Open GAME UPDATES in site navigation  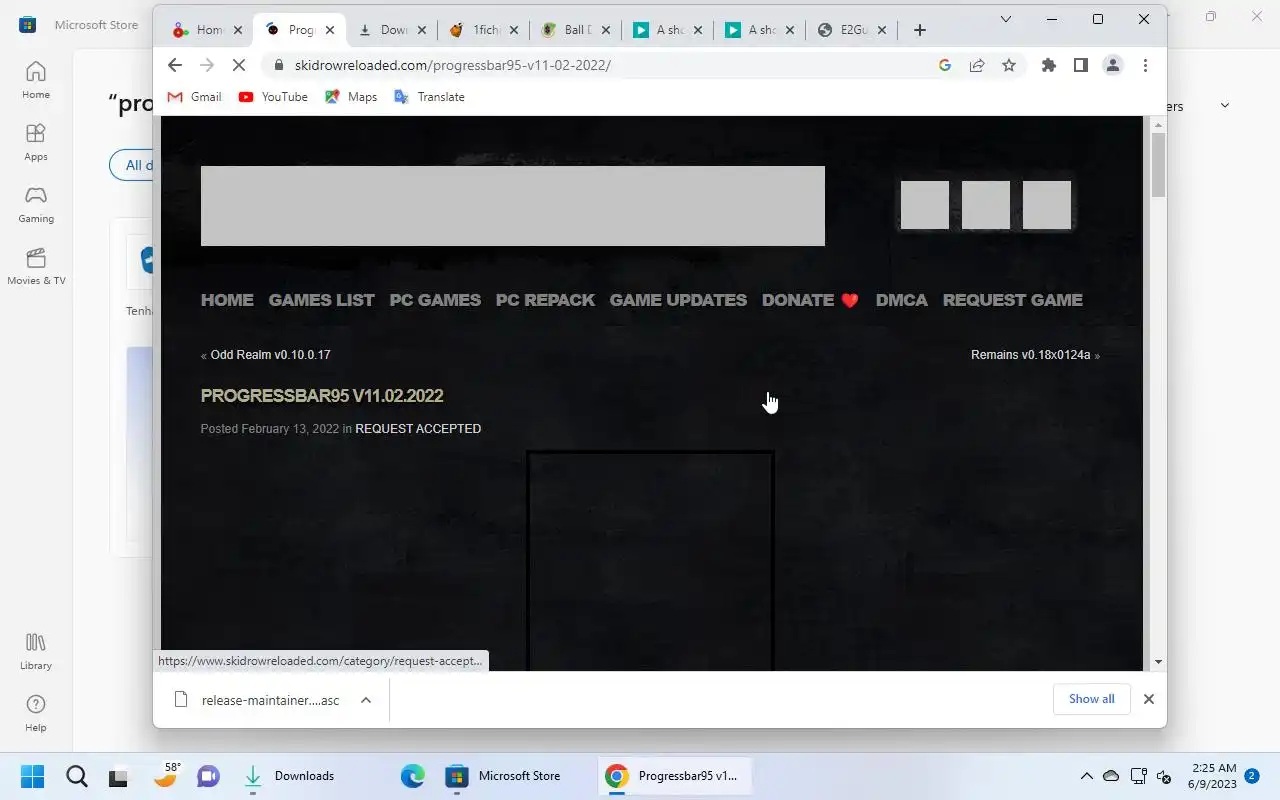click(x=678, y=300)
